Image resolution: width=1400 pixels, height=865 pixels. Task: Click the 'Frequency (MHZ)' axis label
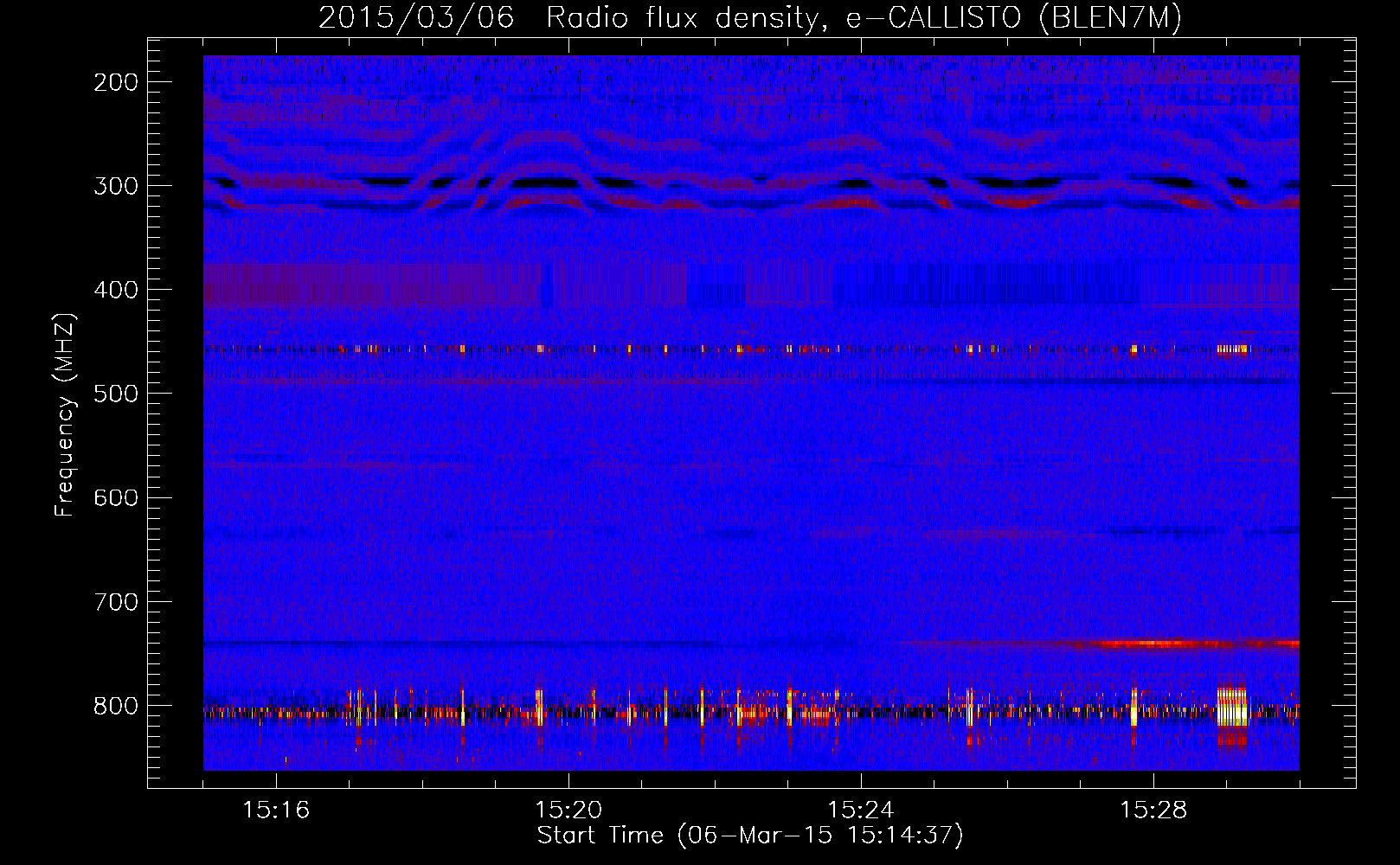pyautogui.click(x=65, y=415)
